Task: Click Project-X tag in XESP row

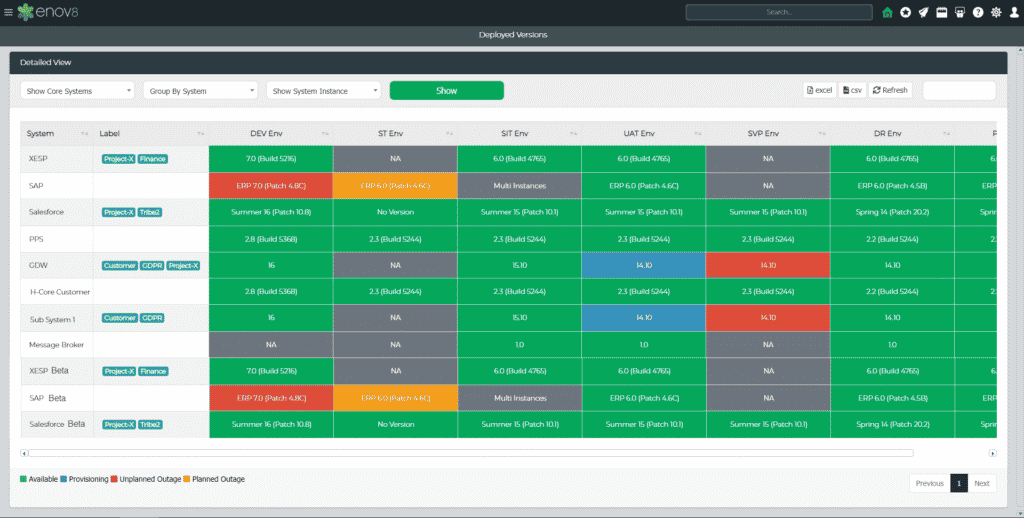Action: 118,159
